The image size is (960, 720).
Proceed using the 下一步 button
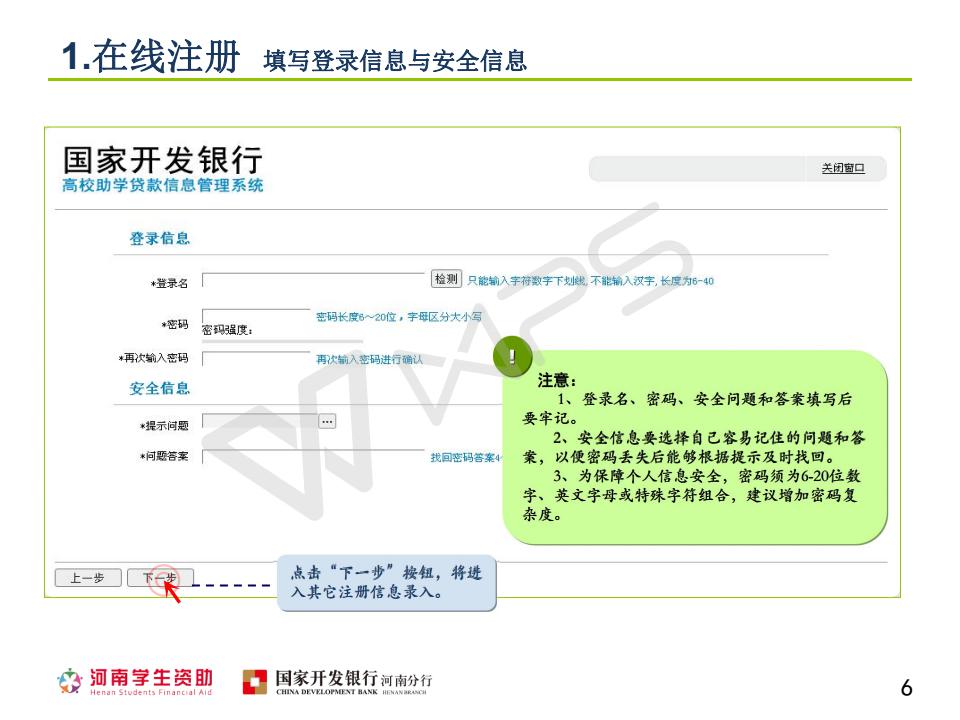point(160,578)
